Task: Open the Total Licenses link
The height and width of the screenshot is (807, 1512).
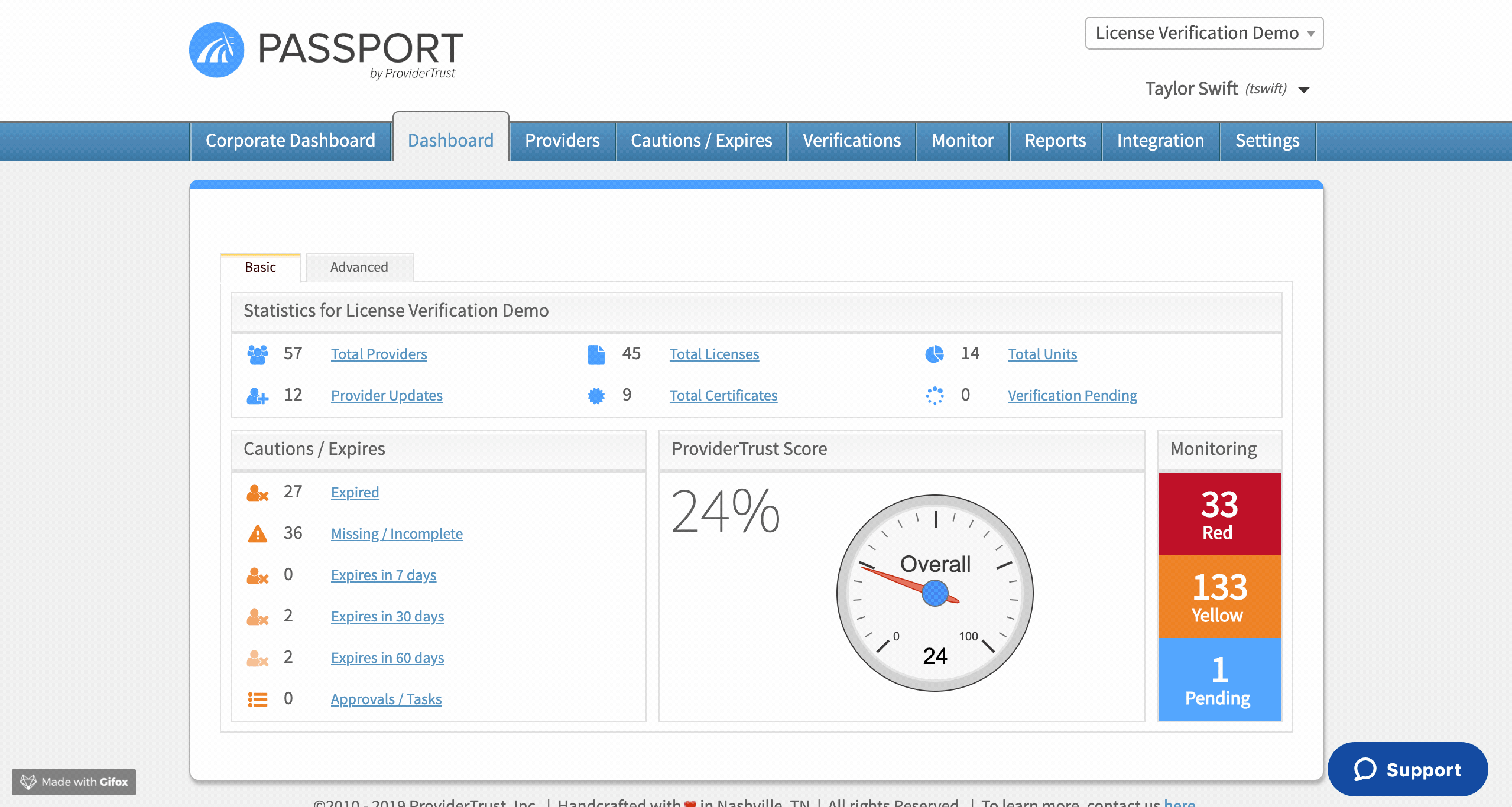Action: [714, 354]
